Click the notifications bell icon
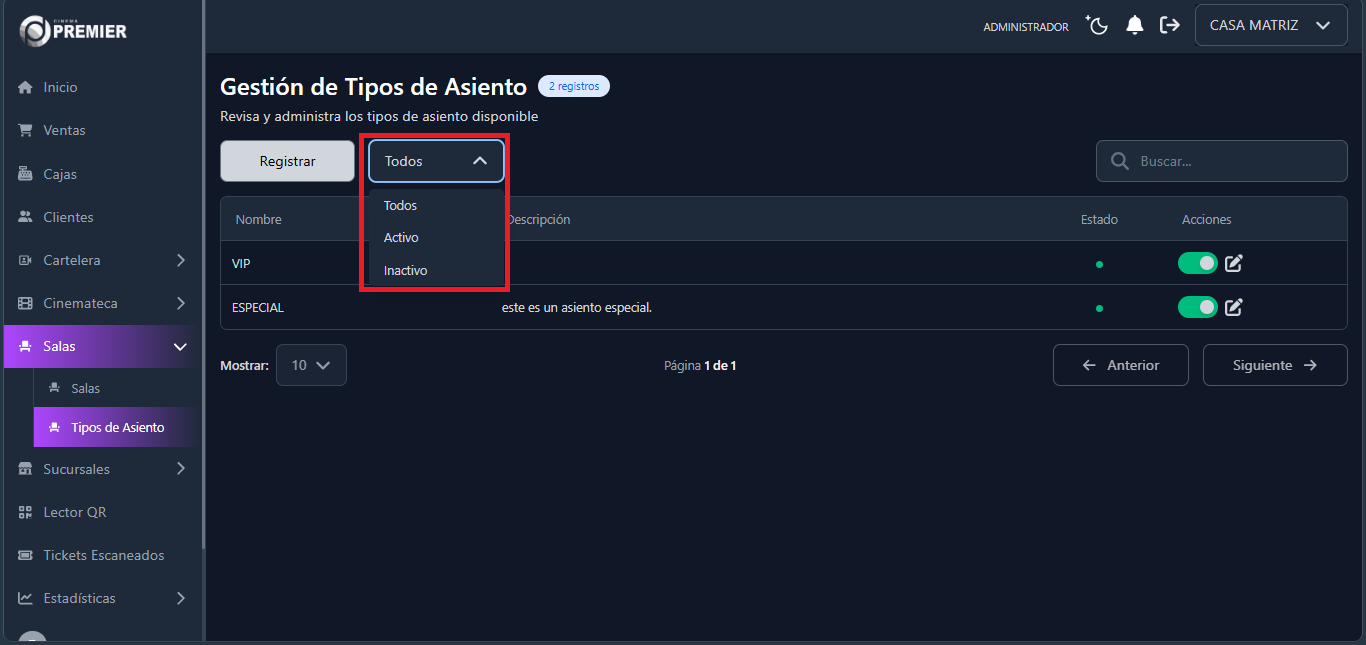The image size is (1366, 645). click(x=1134, y=25)
